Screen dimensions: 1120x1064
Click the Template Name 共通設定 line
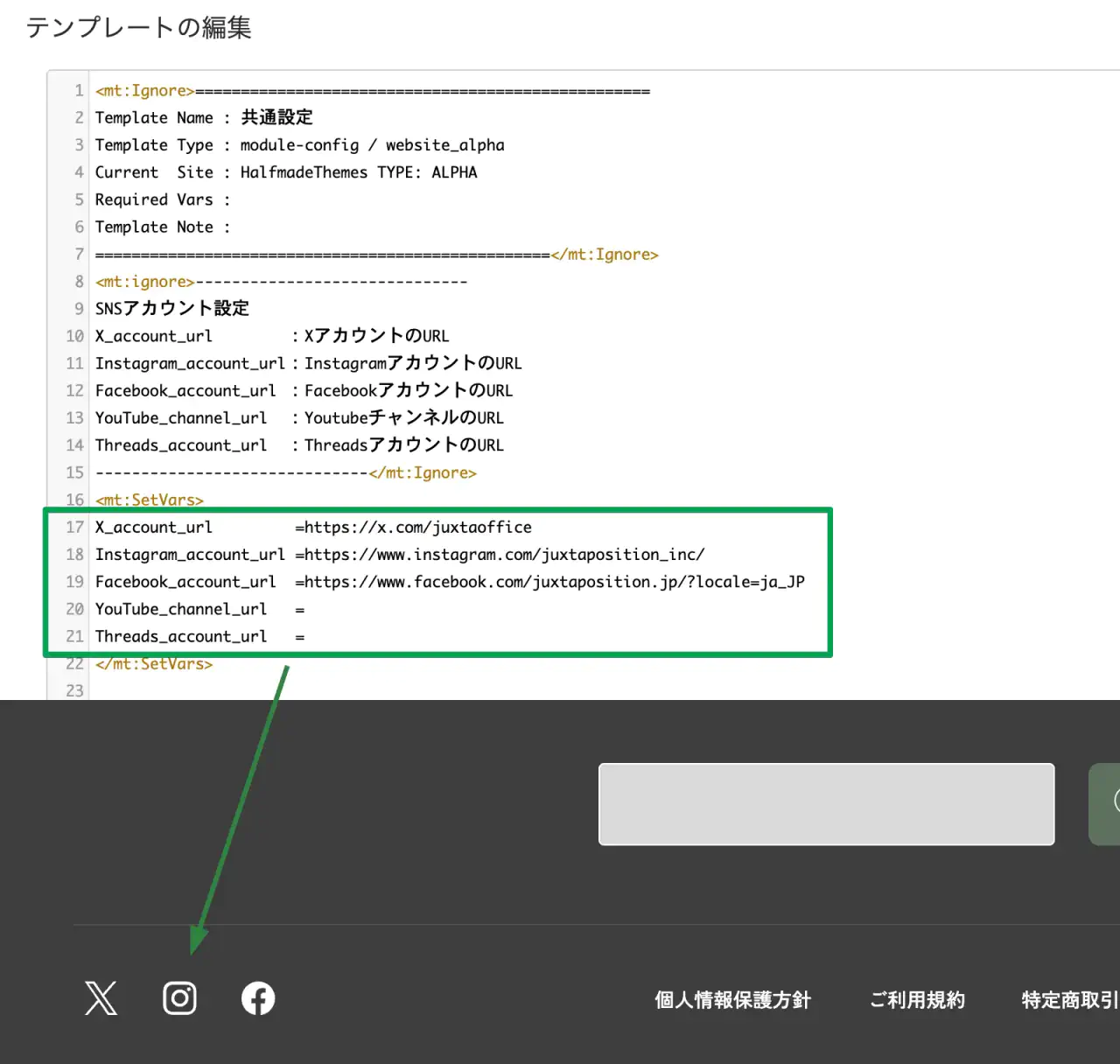pos(204,118)
